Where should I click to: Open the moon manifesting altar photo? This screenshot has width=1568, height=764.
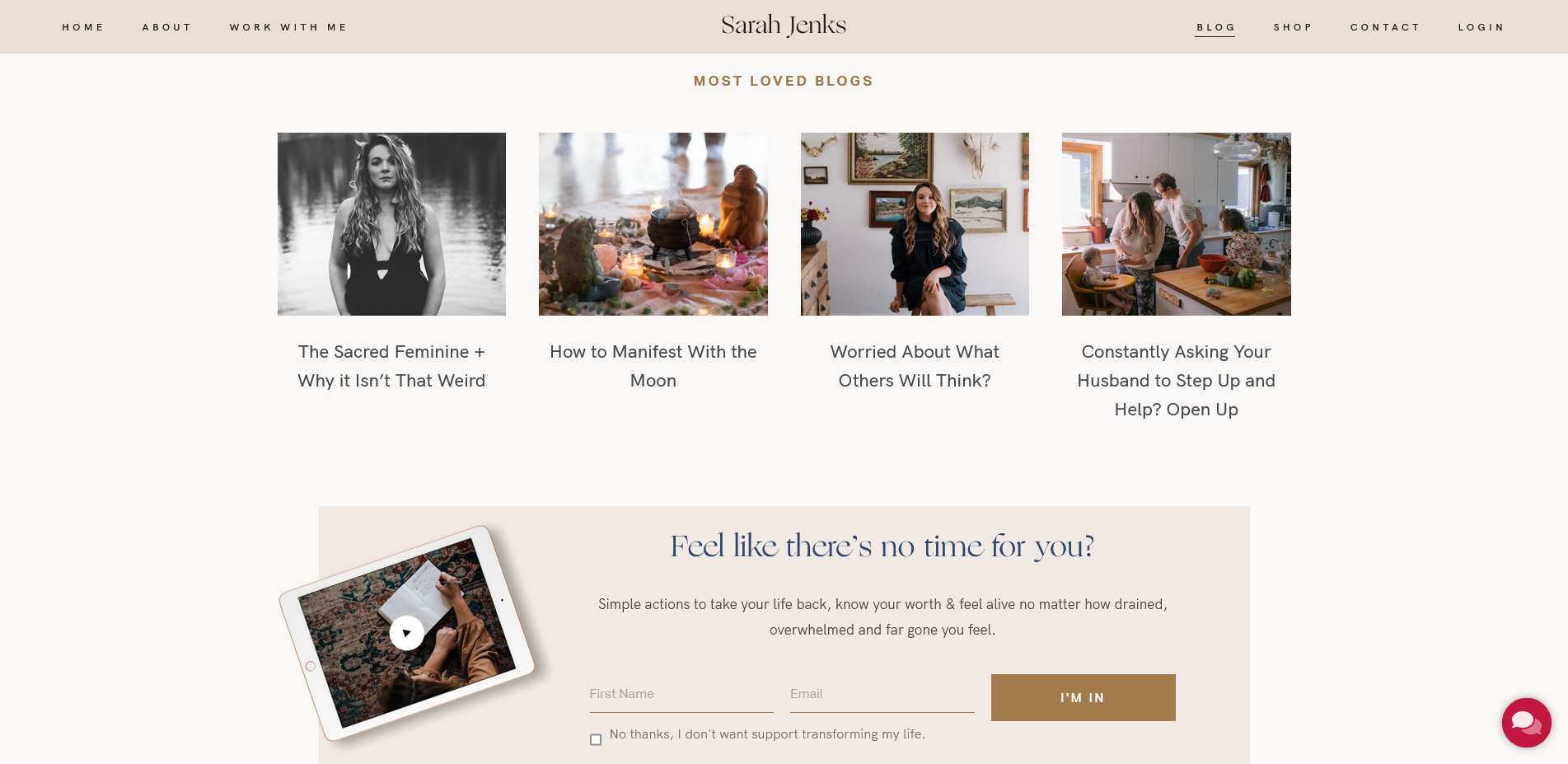click(653, 224)
